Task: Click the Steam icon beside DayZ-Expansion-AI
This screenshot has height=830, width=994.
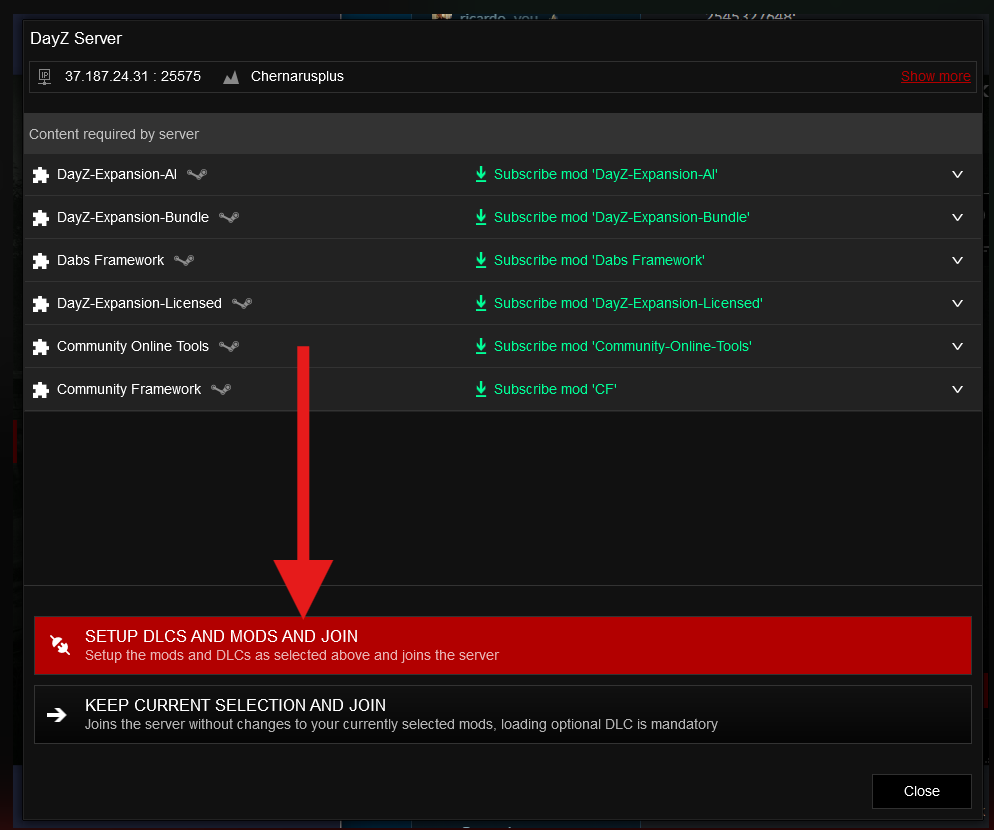Action: tap(197, 174)
